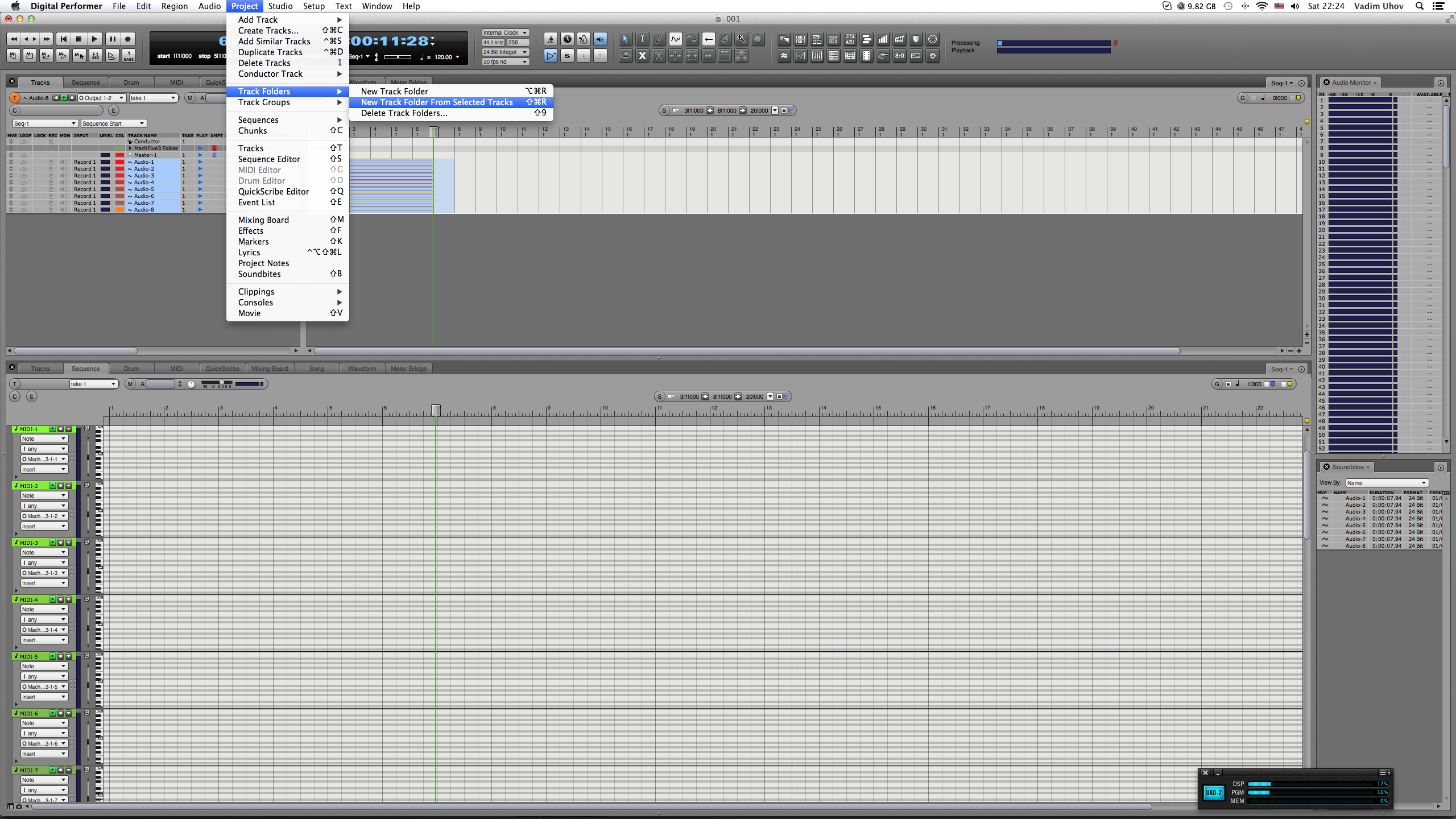Expand the MachFive3 Folder track
The height and width of the screenshot is (819, 1456).
coord(130,148)
